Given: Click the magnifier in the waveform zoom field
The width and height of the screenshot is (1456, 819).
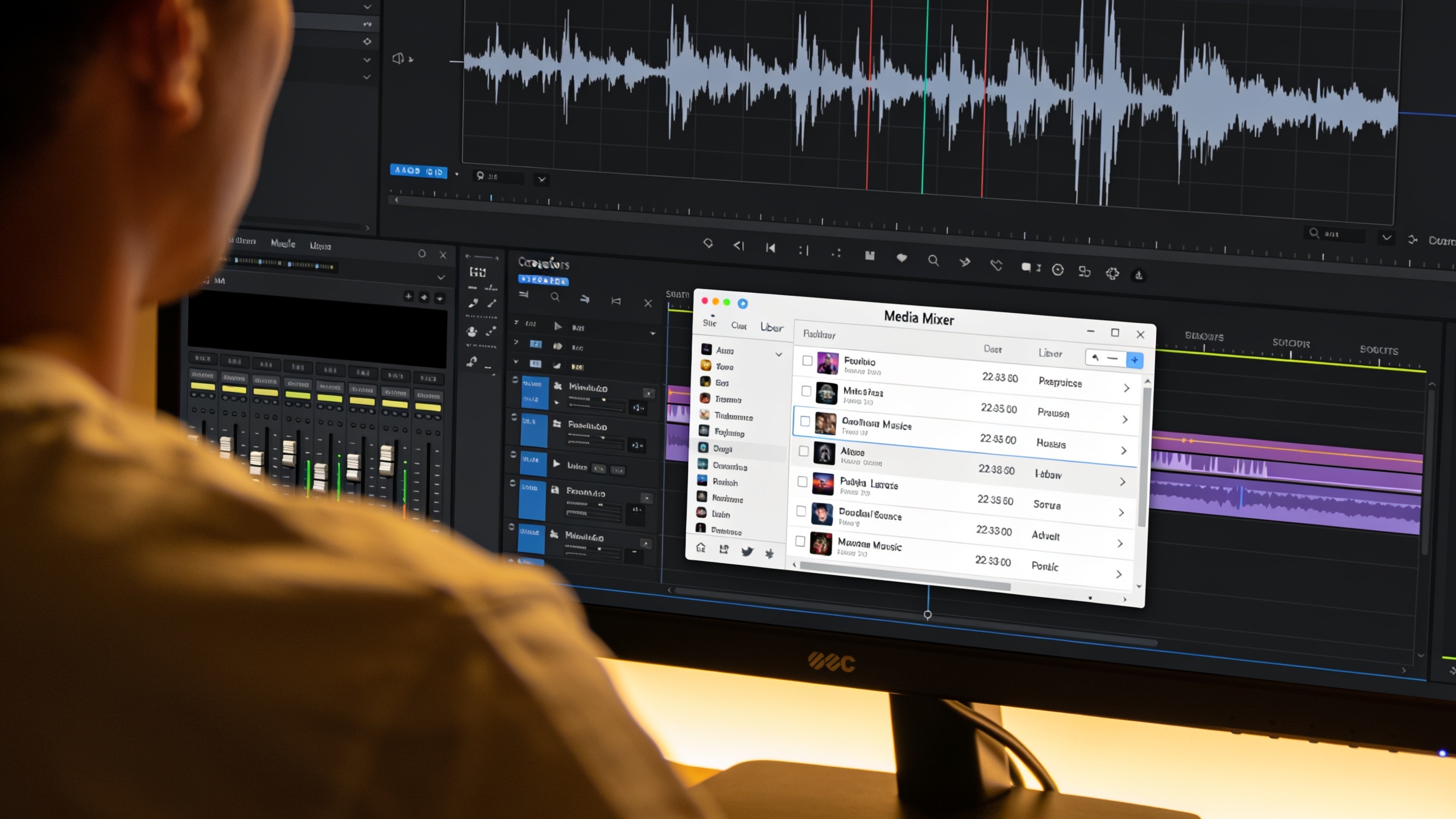Looking at the screenshot, I should tap(481, 176).
